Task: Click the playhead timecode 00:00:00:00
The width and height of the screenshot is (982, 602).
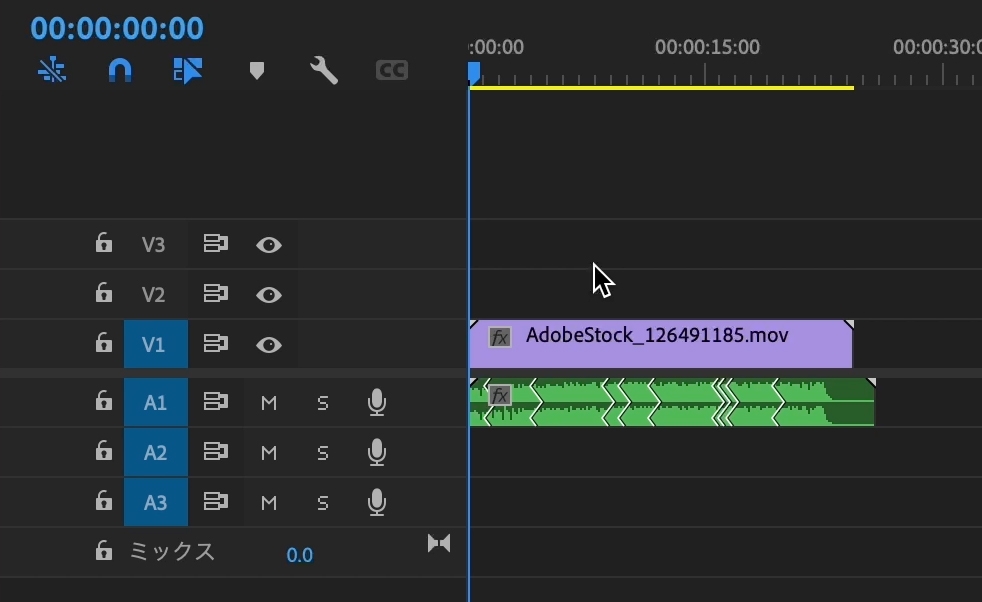Action: click(117, 28)
